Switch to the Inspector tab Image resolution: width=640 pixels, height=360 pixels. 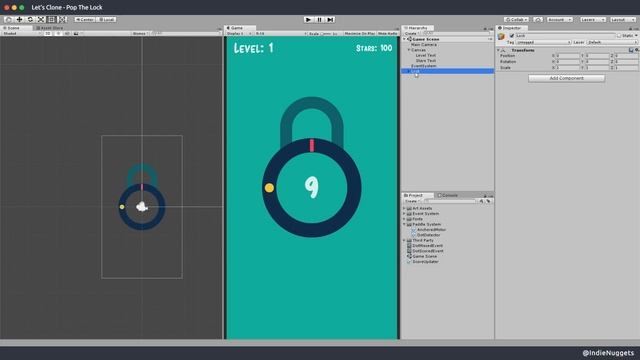coord(512,28)
